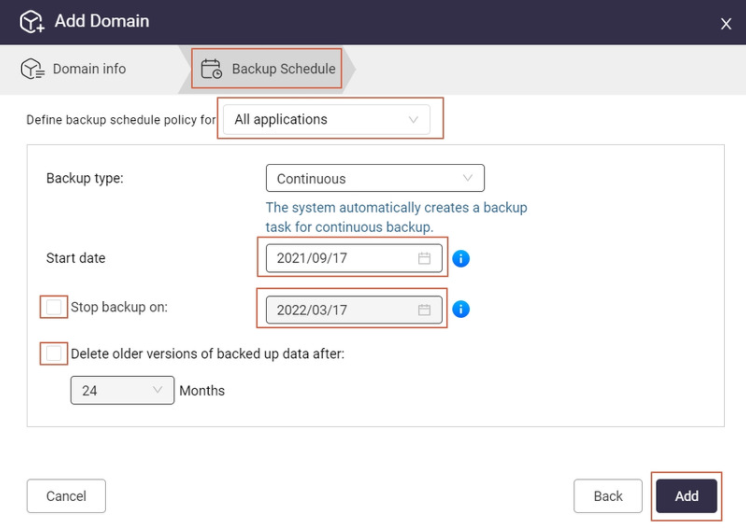The height and width of the screenshot is (532, 746).
Task: Tick 'Delete older versions of backed up data' checkbox
Action: tap(55, 354)
